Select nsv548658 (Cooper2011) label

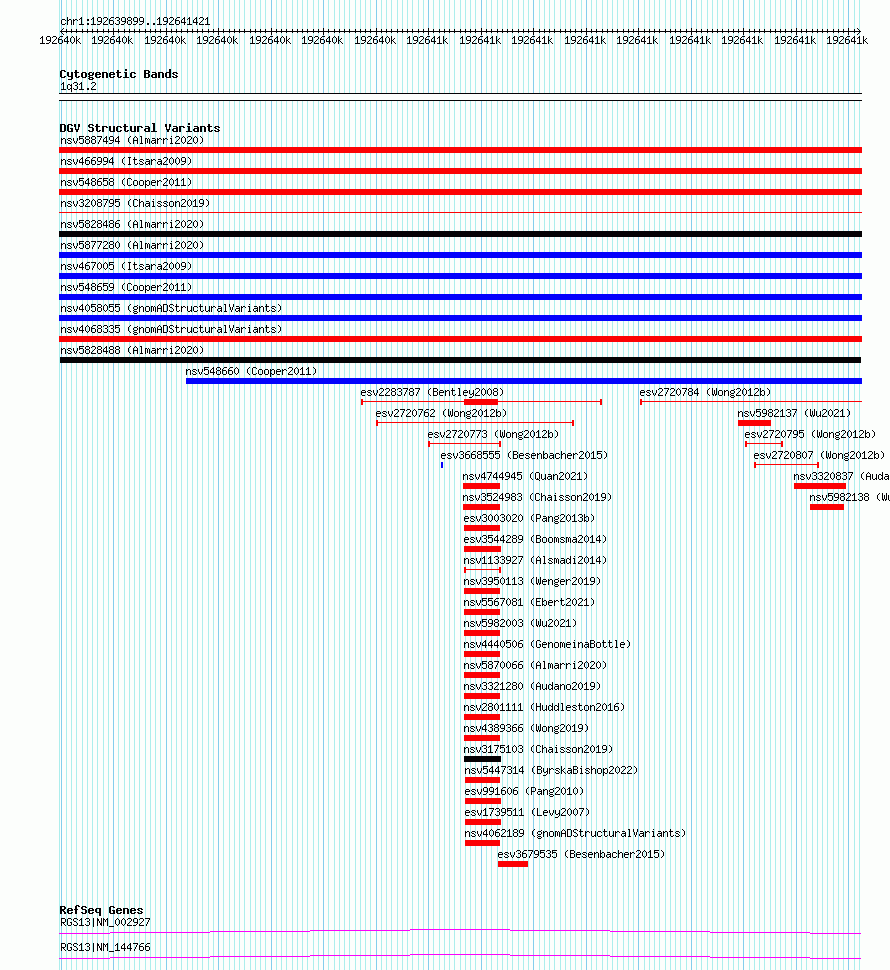point(126,182)
